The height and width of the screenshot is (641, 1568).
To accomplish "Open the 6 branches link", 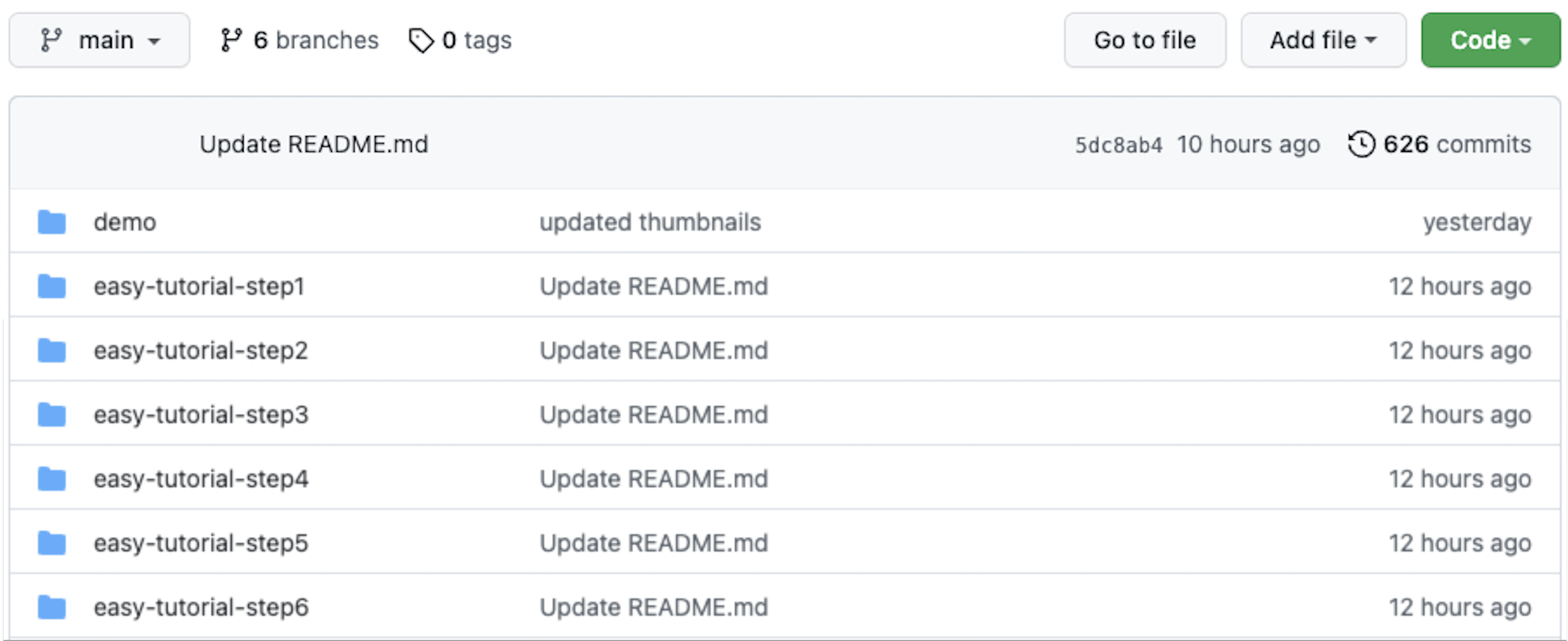I will tap(316, 40).
